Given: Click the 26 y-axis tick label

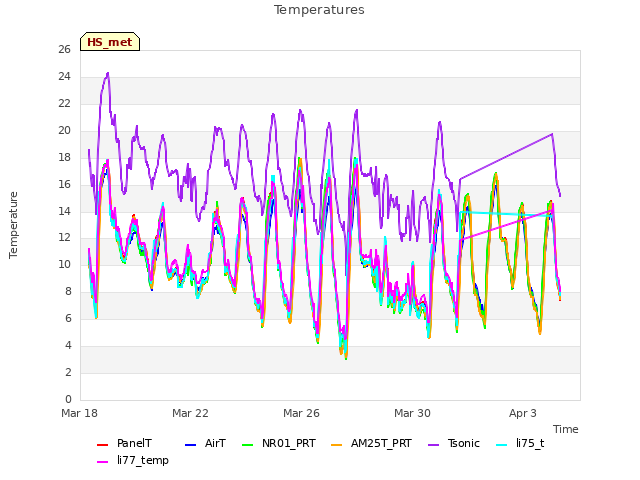Looking at the screenshot, I should (x=64, y=49).
